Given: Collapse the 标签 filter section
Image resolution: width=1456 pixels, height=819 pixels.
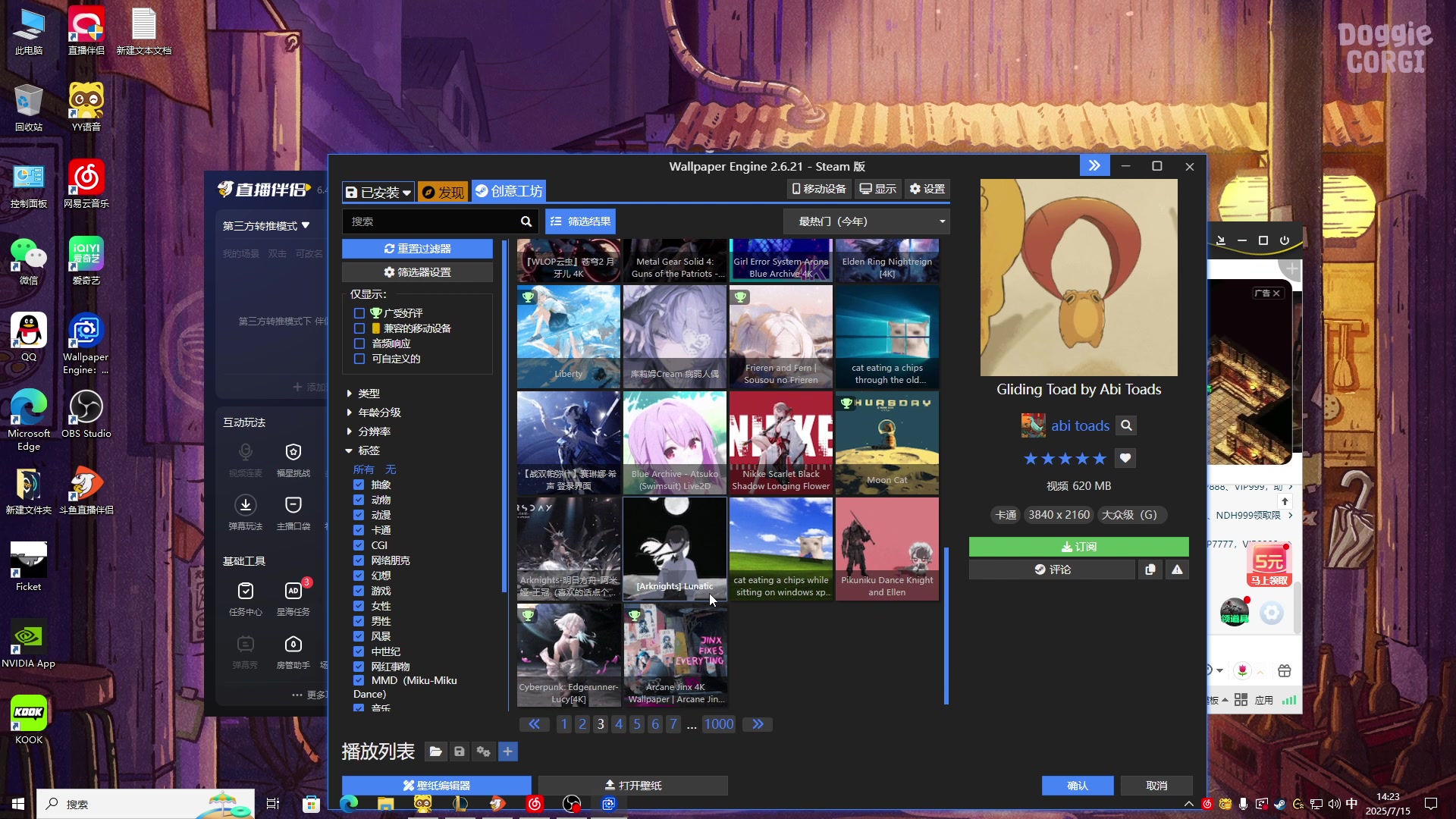Looking at the screenshot, I should [x=362, y=450].
